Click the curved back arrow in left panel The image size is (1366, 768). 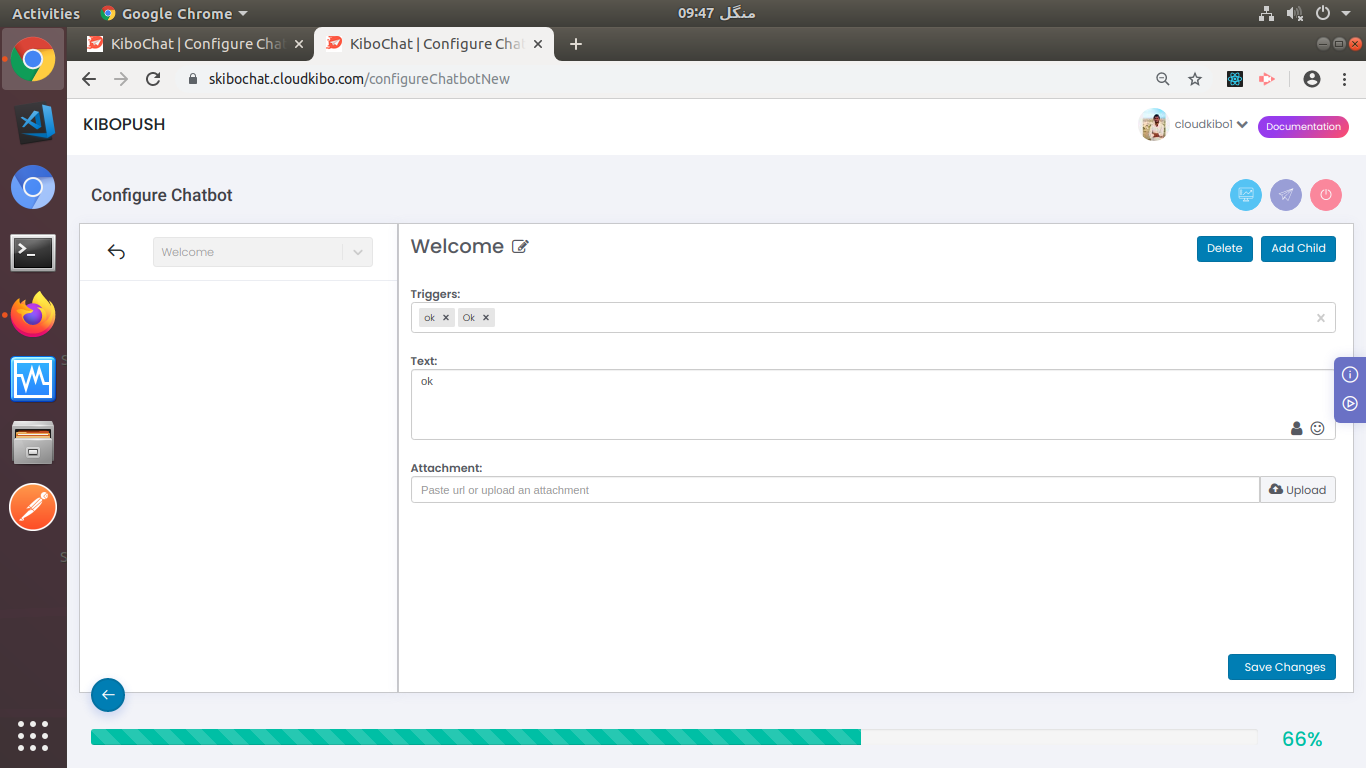[x=116, y=252]
